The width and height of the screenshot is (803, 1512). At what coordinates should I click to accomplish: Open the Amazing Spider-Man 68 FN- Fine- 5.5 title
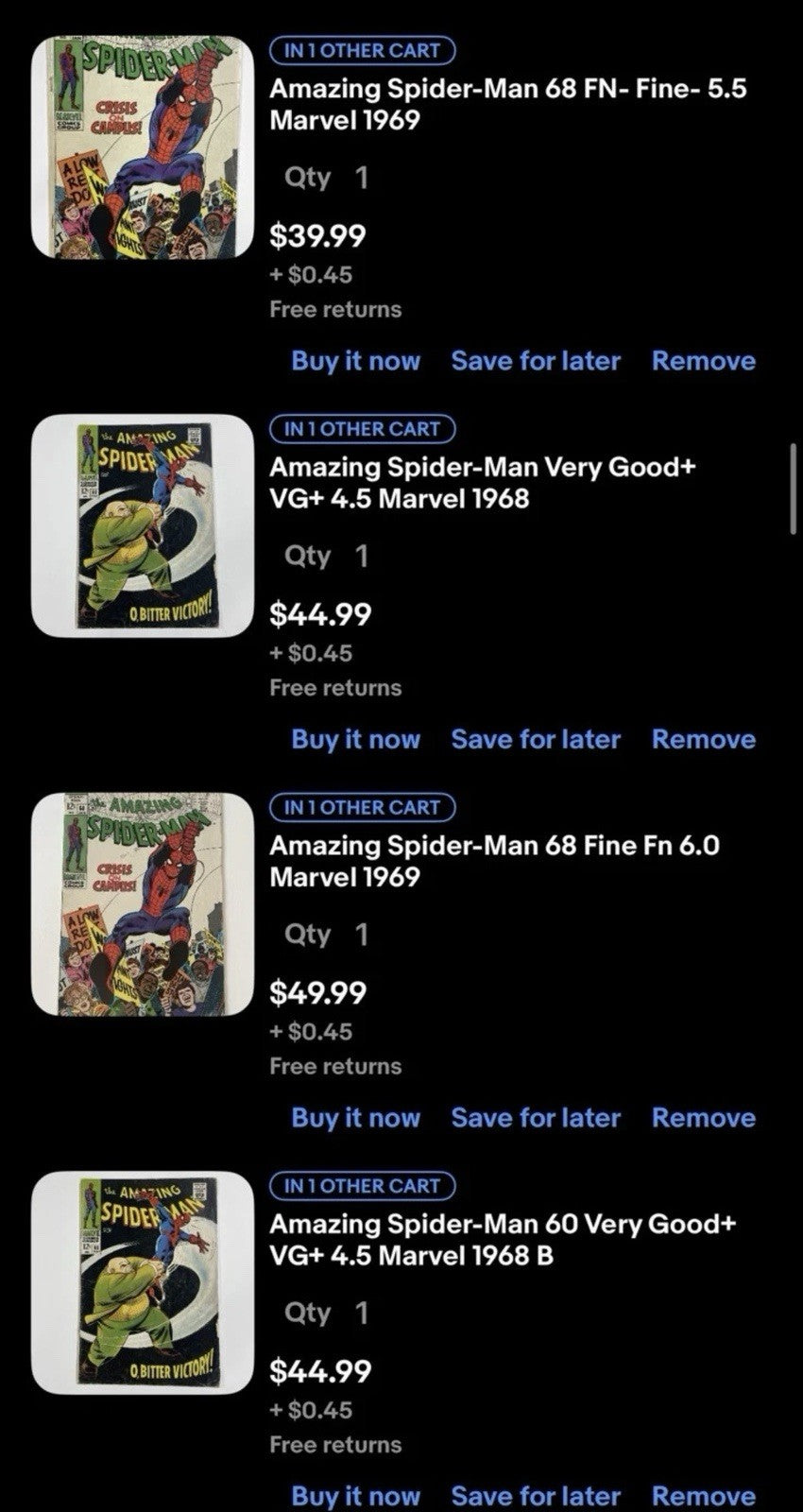(x=507, y=104)
